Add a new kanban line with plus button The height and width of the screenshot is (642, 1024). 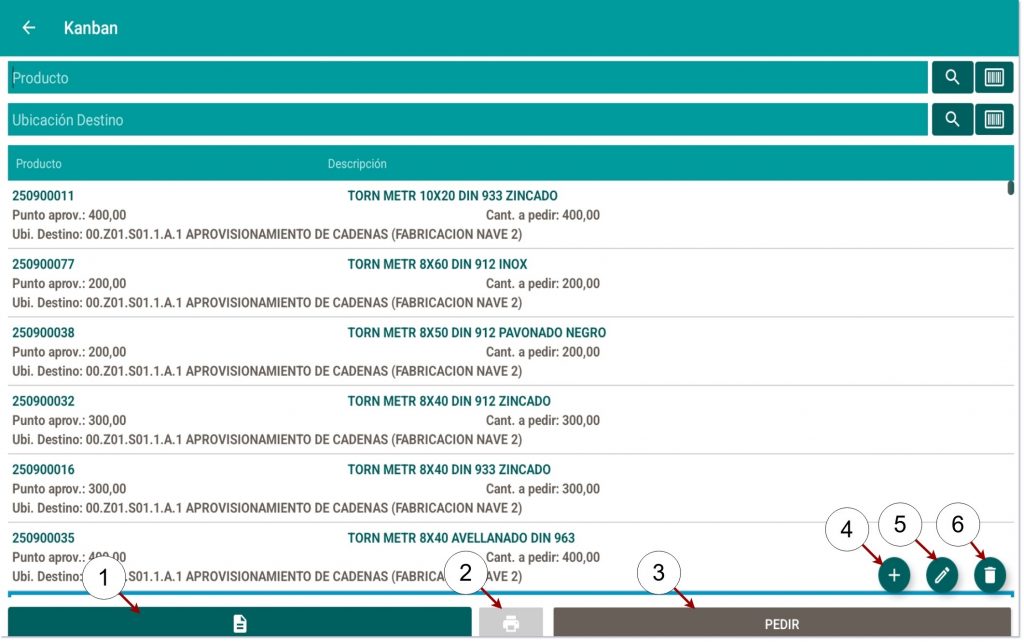tap(894, 575)
